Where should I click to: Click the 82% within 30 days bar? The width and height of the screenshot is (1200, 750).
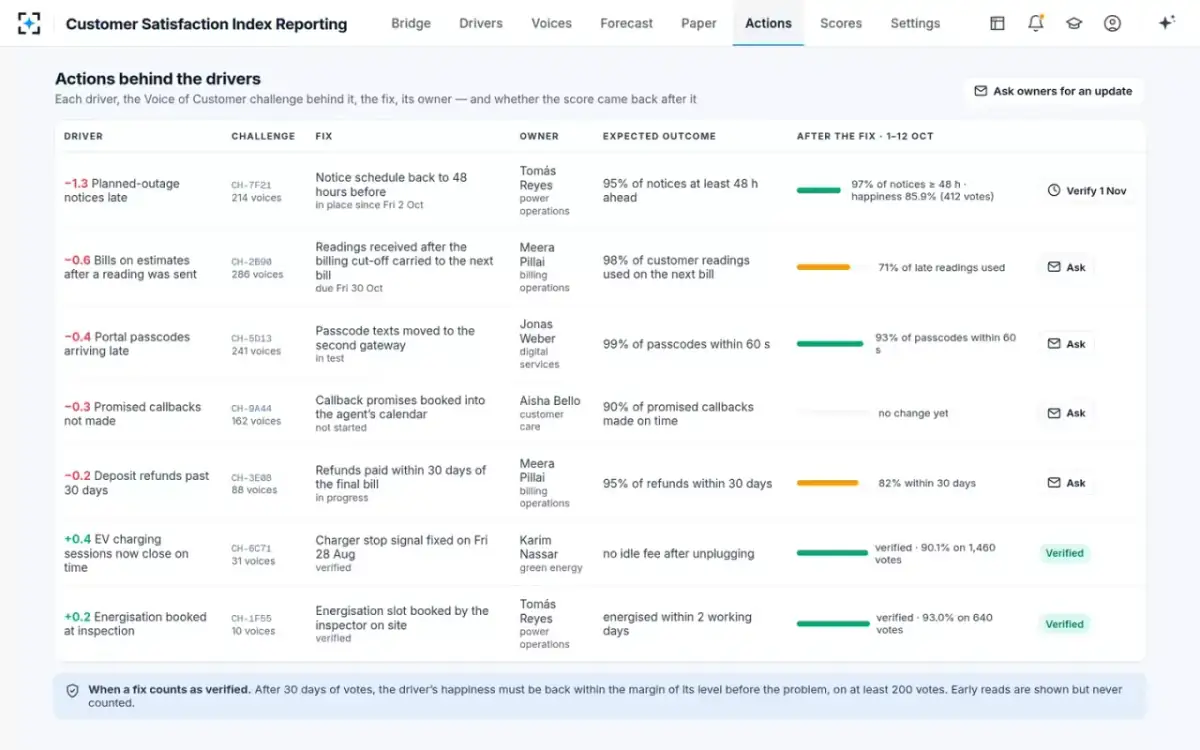coord(828,483)
